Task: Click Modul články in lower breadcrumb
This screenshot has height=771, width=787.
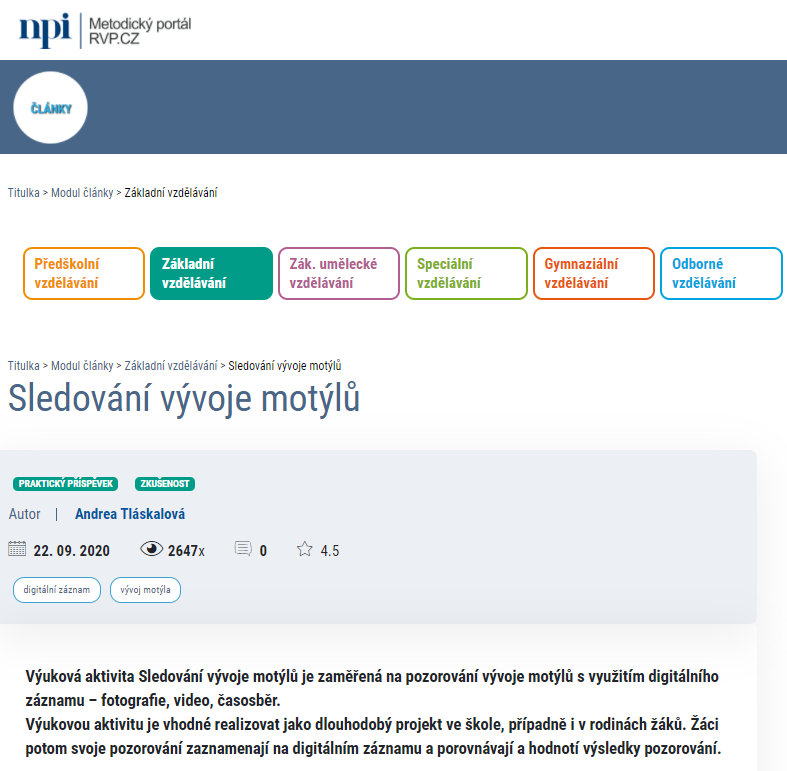Action: [x=82, y=366]
